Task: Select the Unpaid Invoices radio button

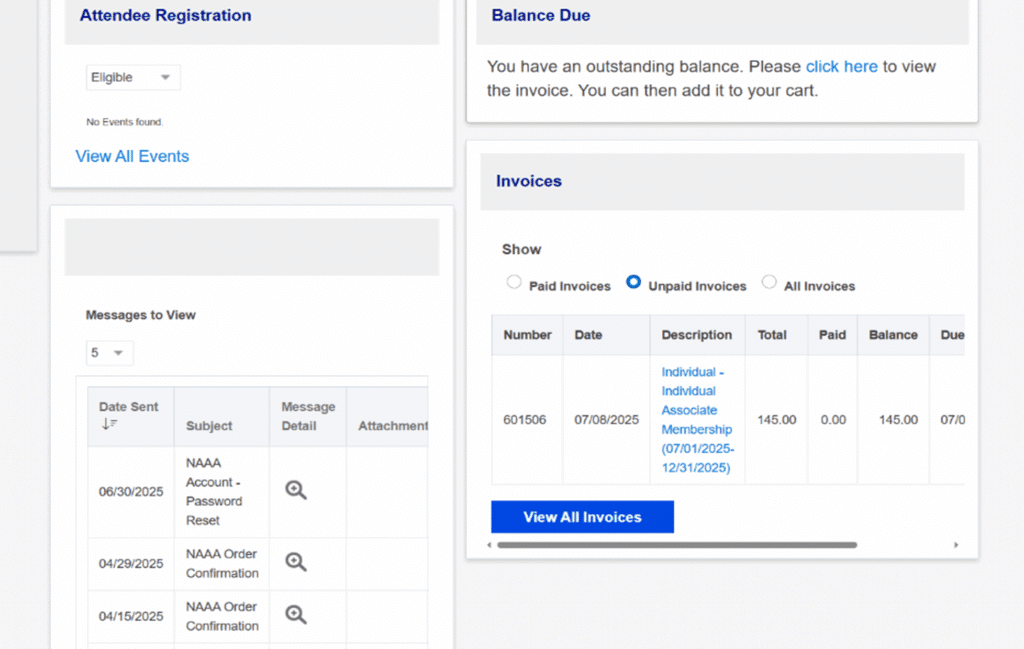Action: 633,282
